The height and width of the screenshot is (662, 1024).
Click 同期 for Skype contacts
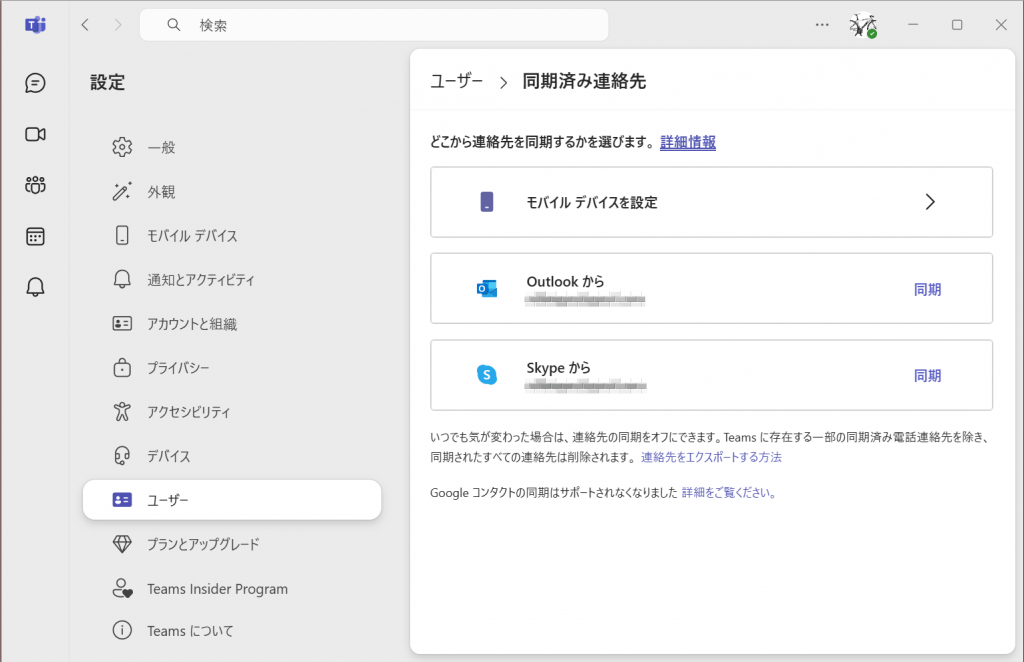[x=927, y=376]
